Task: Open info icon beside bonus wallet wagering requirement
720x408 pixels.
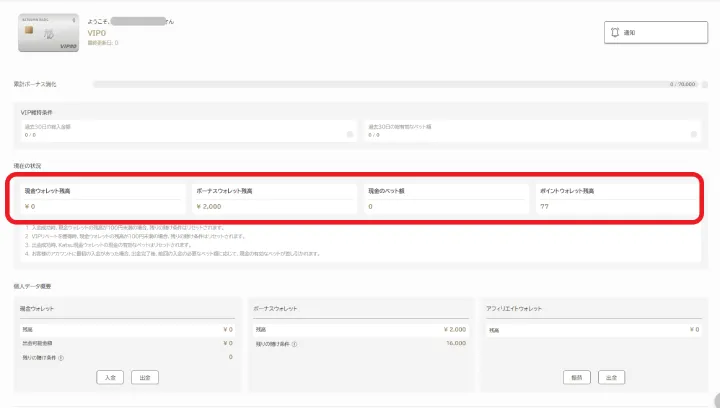Action: pos(294,344)
